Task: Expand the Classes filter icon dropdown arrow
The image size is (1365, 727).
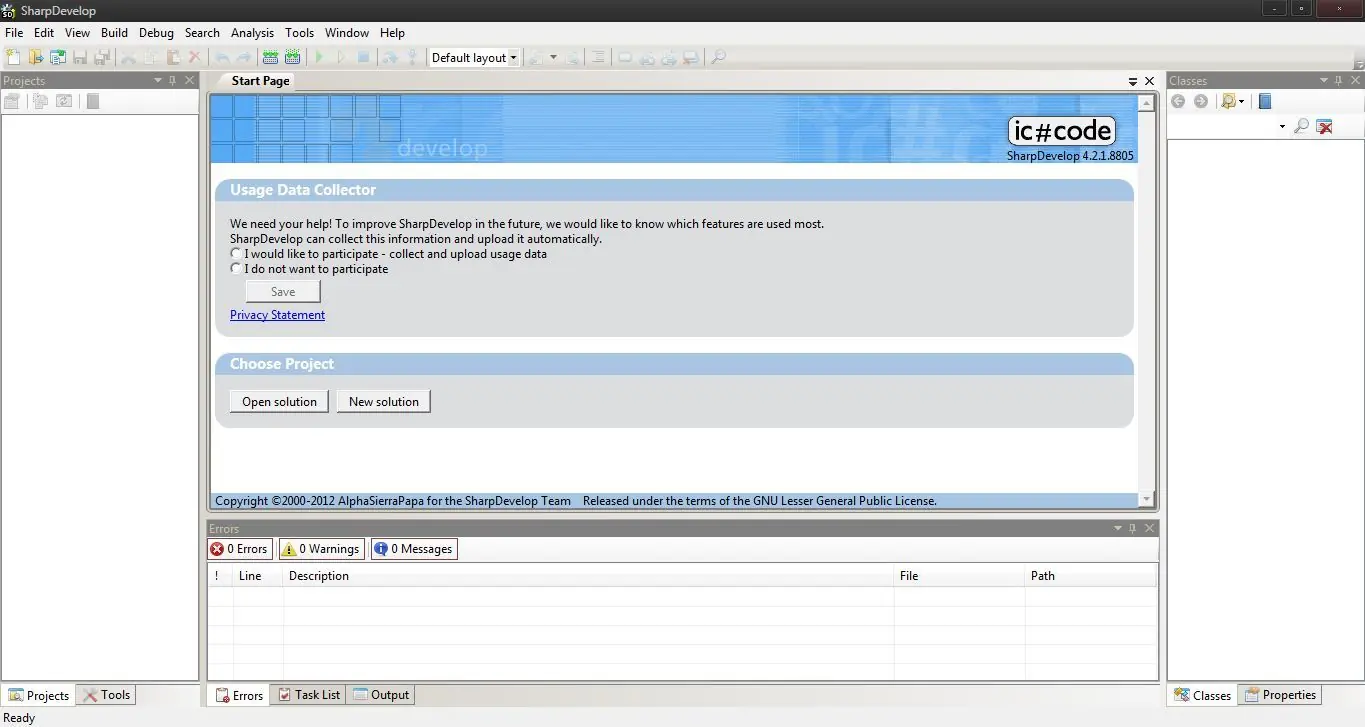Action: [x=1242, y=101]
